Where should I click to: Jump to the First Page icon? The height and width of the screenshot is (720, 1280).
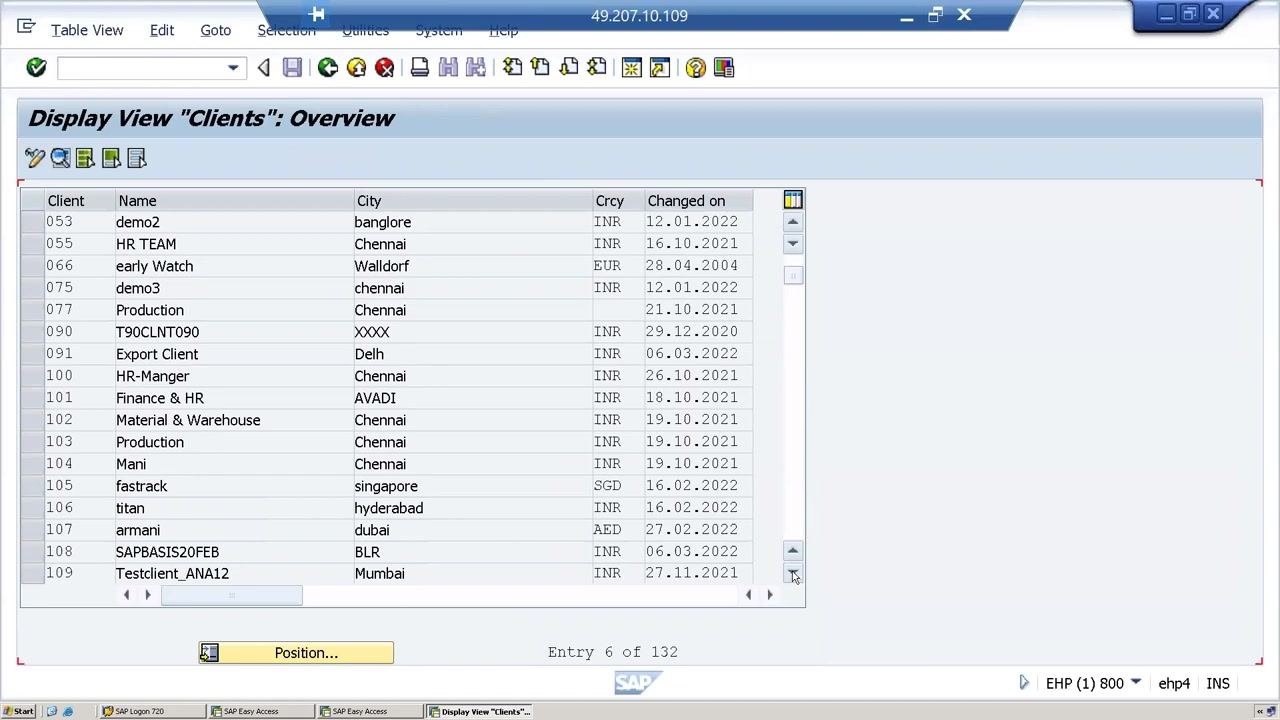point(512,68)
